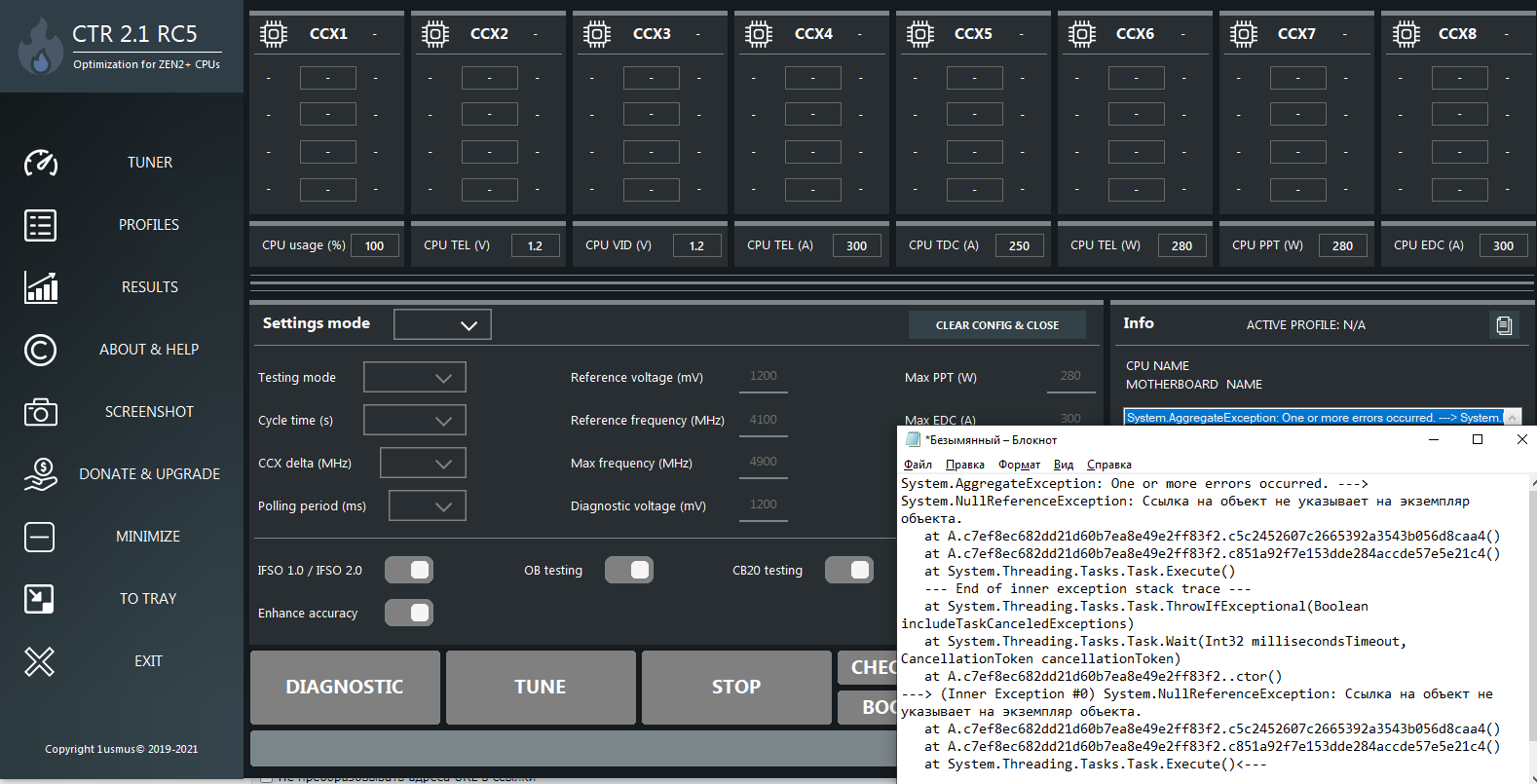Click the TUNE button
Screen dimensions: 1537x784
pos(541,688)
